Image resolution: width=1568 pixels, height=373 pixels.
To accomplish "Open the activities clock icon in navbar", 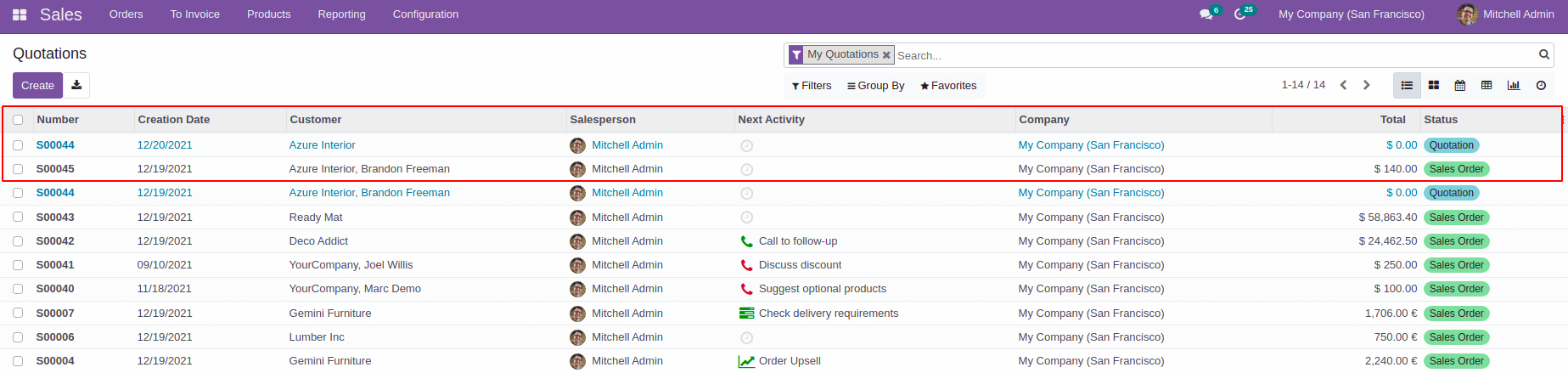I will [x=1239, y=14].
